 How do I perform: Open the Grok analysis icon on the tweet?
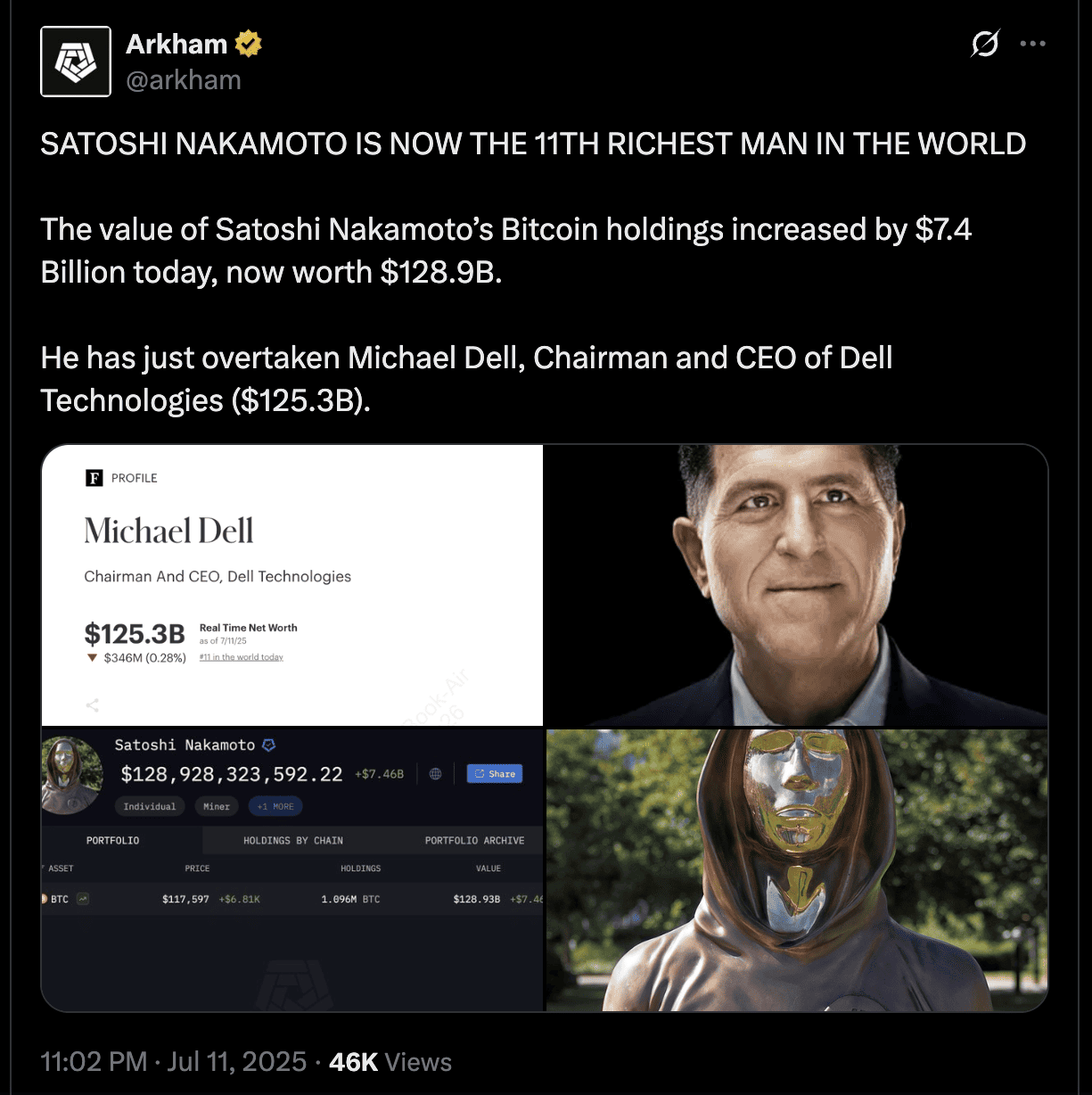click(984, 43)
